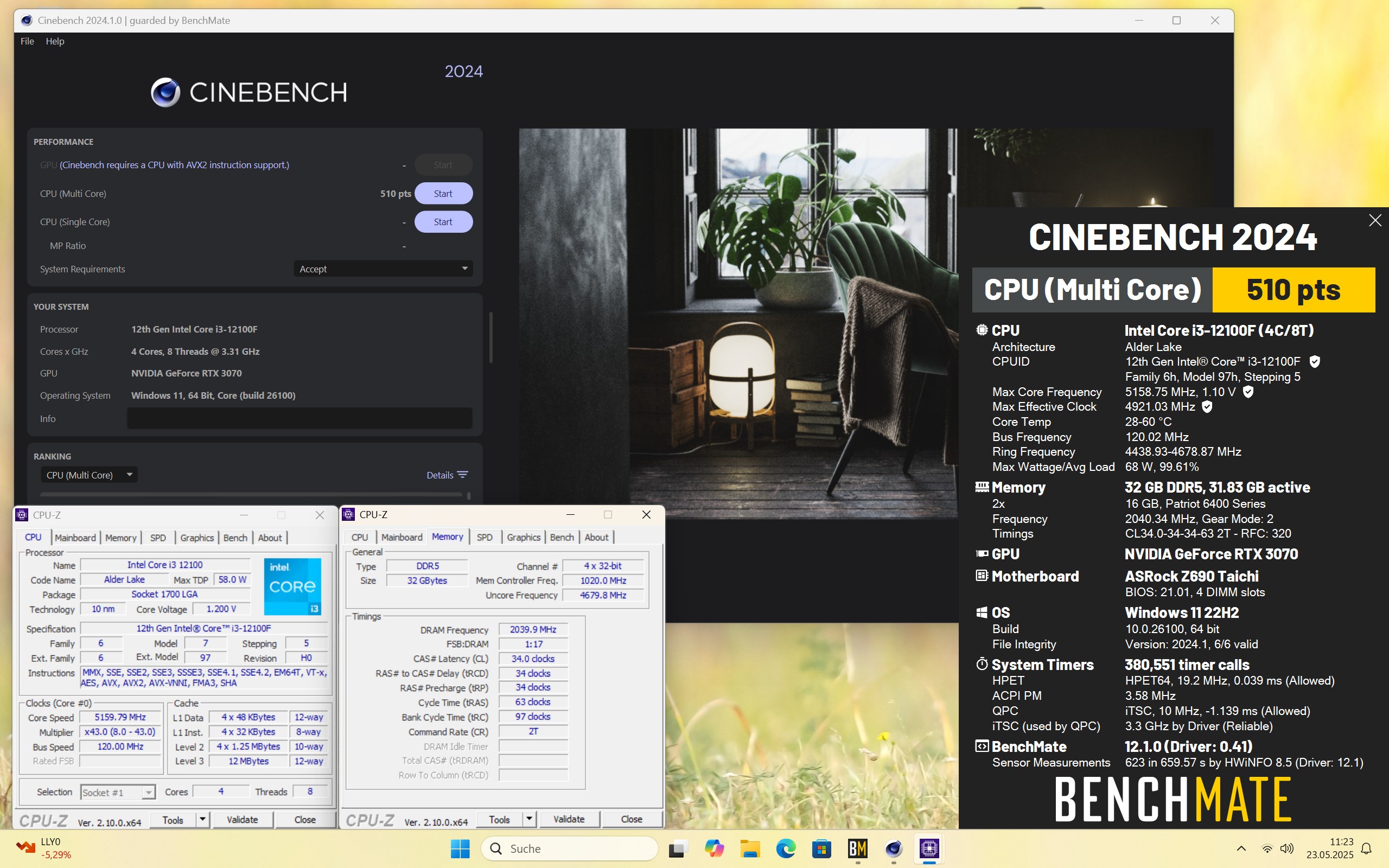The height and width of the screenshot is (868, 1389).
Task: Open Task View from the taskbar
Action: coord(678,848)
